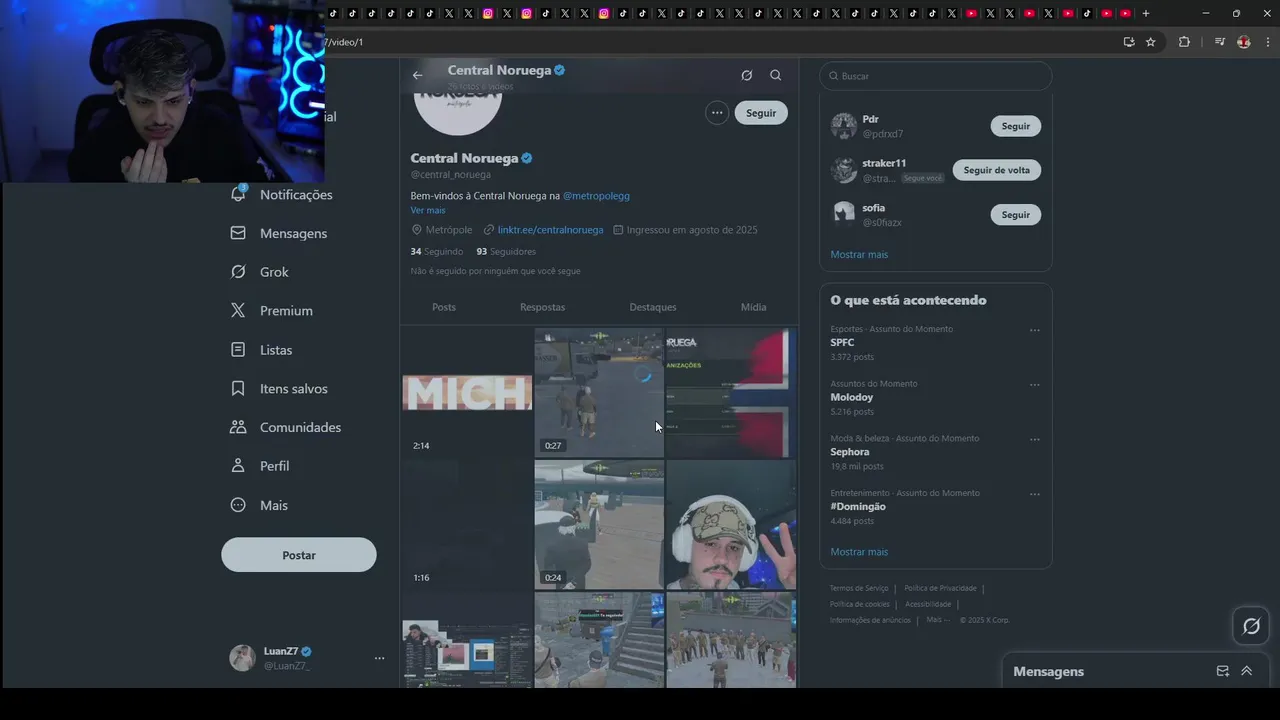Image resolution: width=1280 pixels, height=720 pixels.
Task: Expand the footer Mais ··· menu
Action: 938,620
